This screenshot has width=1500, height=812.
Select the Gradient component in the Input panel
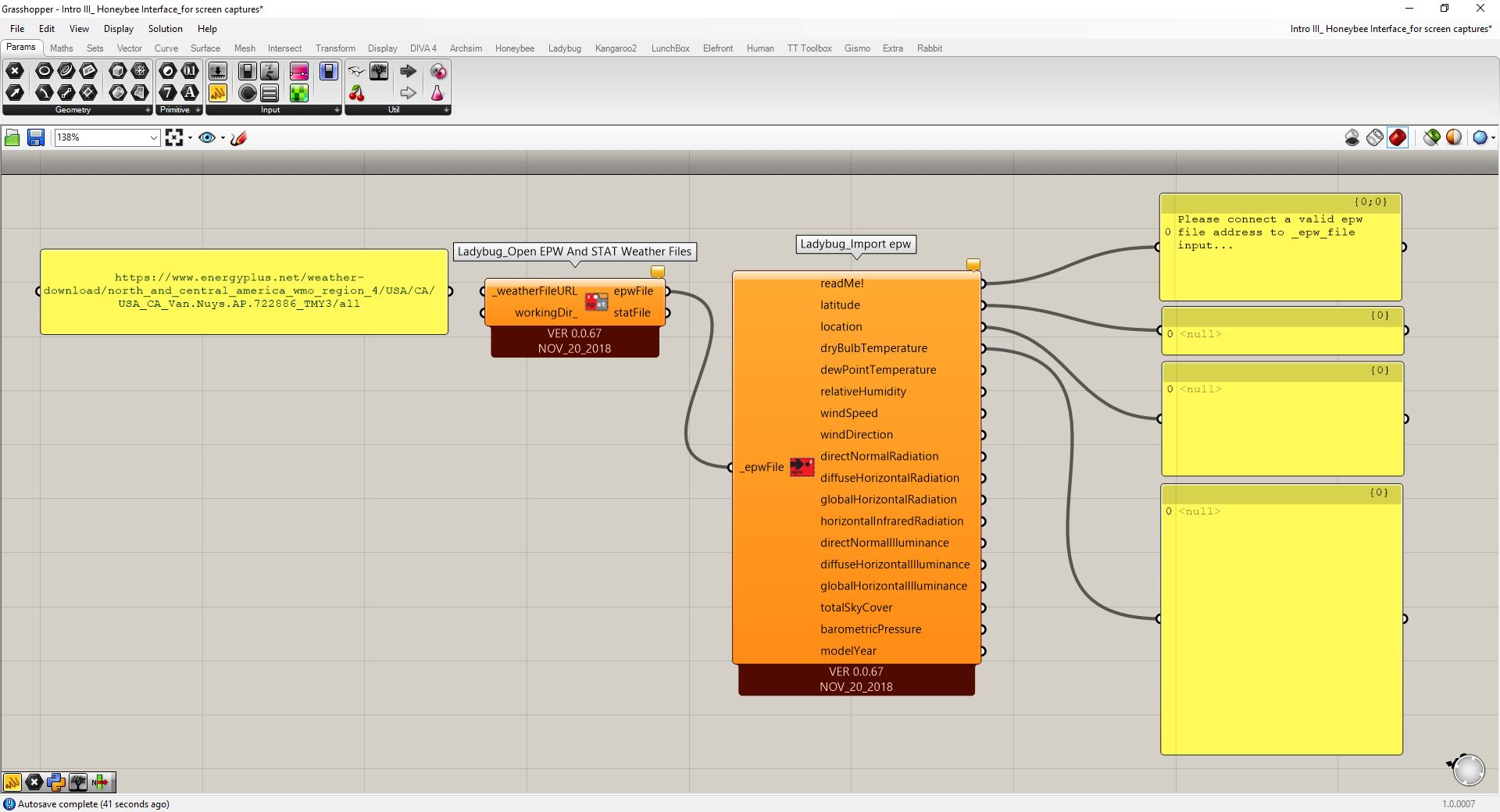pyautogui.click(x=299, y=72)
